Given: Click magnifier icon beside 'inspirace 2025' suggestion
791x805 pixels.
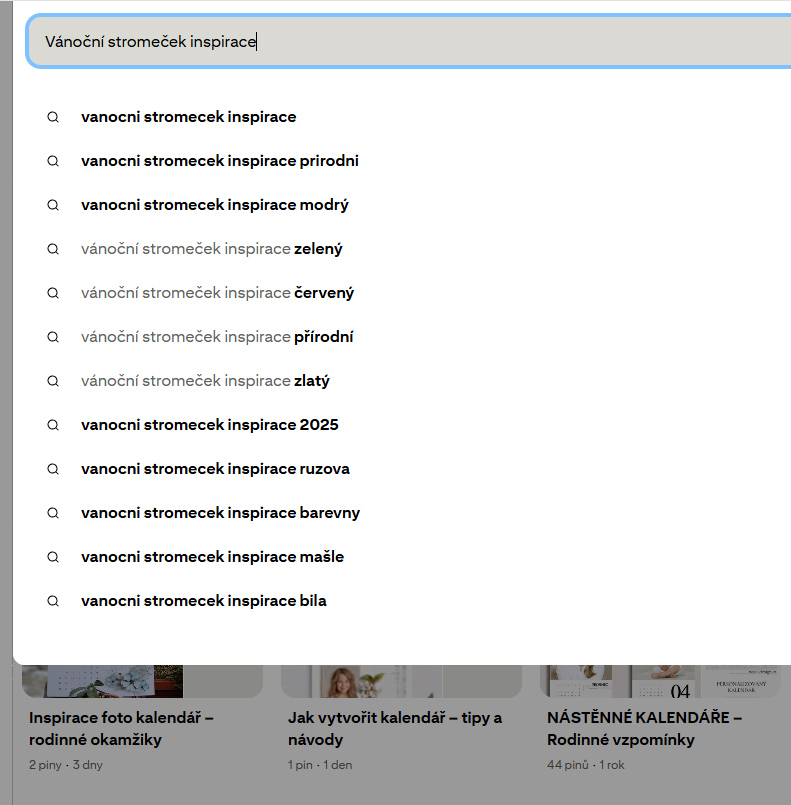Looking at the screenshot, I should pyautogui.click(x=54, y=425).
